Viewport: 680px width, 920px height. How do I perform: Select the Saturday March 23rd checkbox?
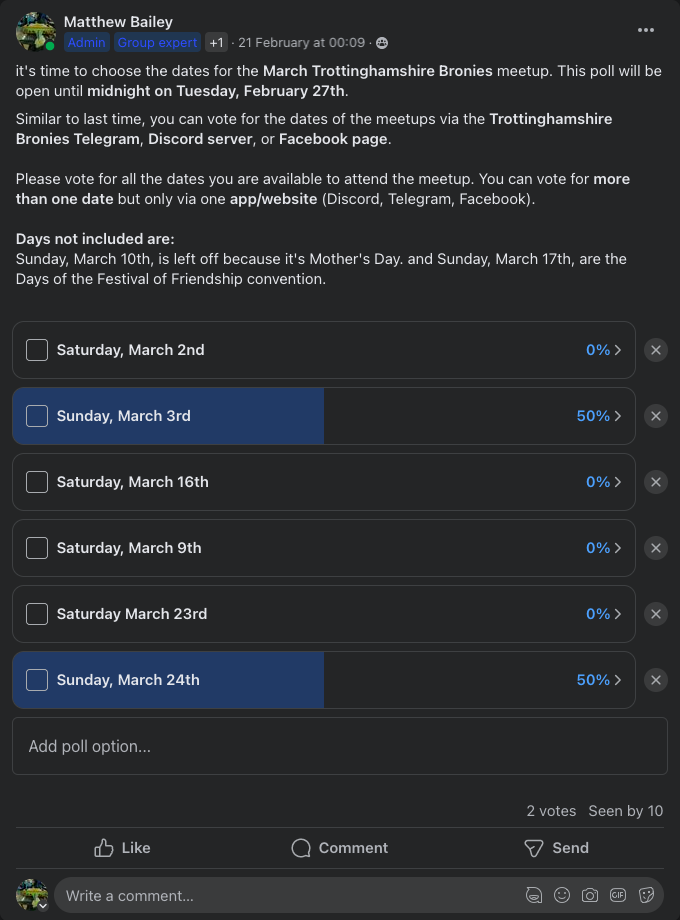[x=37, y=614]
